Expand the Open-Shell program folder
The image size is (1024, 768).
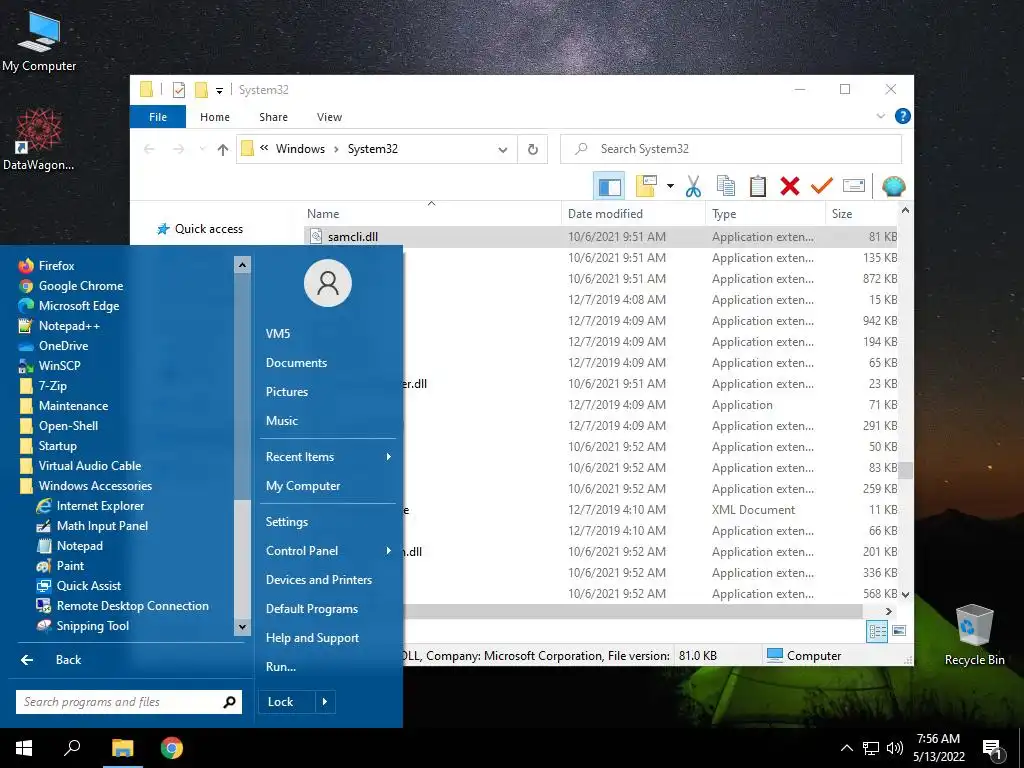point(59,426)
